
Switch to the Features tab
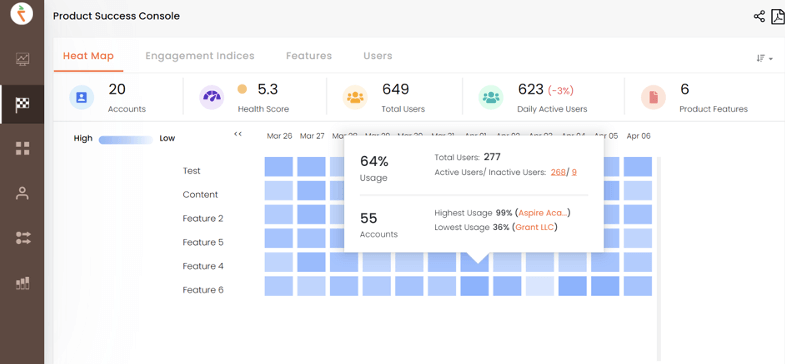point(309,56)
